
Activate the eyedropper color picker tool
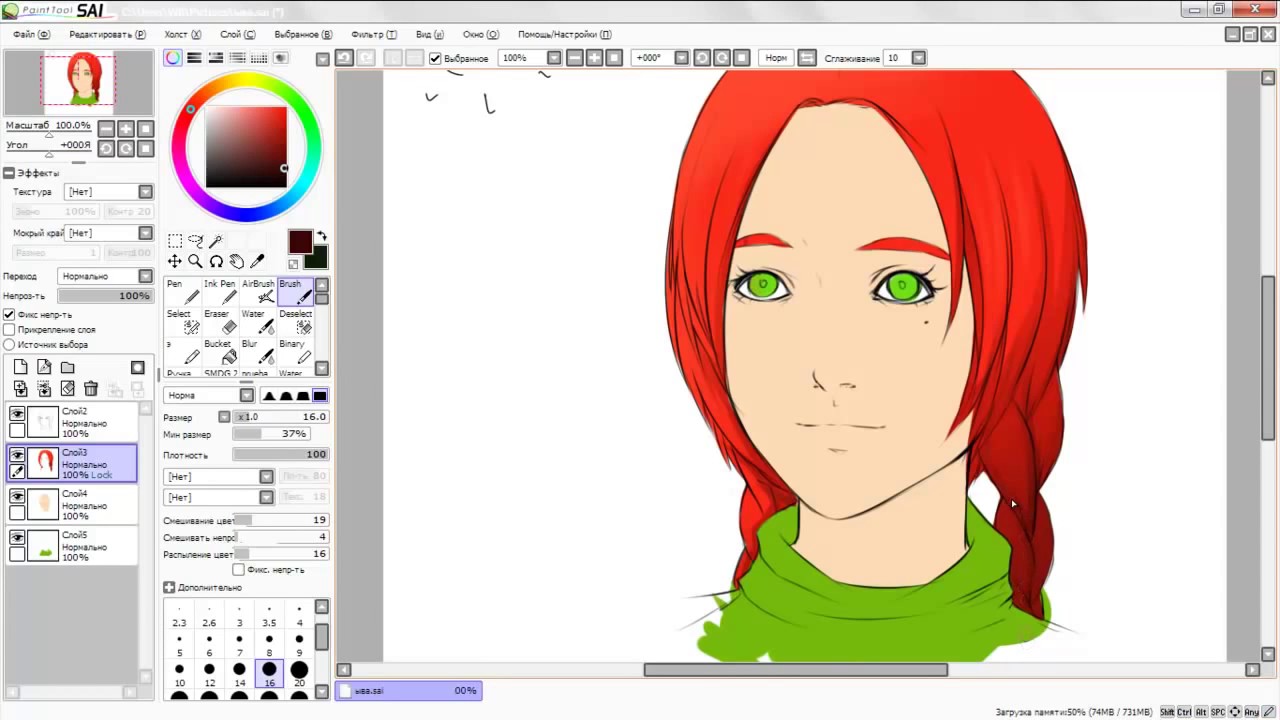pos(257,261)
